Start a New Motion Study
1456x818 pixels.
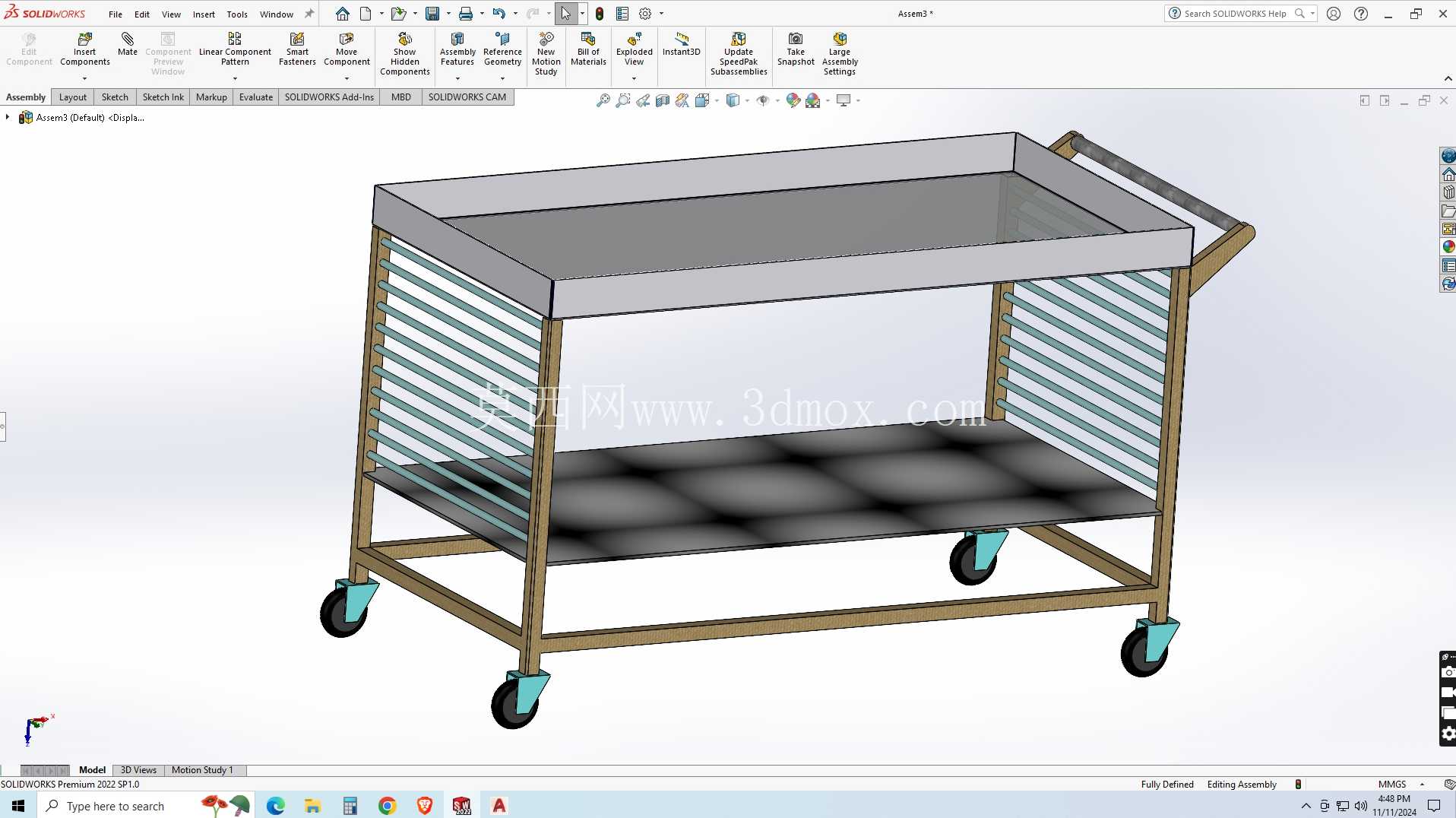(x=546, y=53)
